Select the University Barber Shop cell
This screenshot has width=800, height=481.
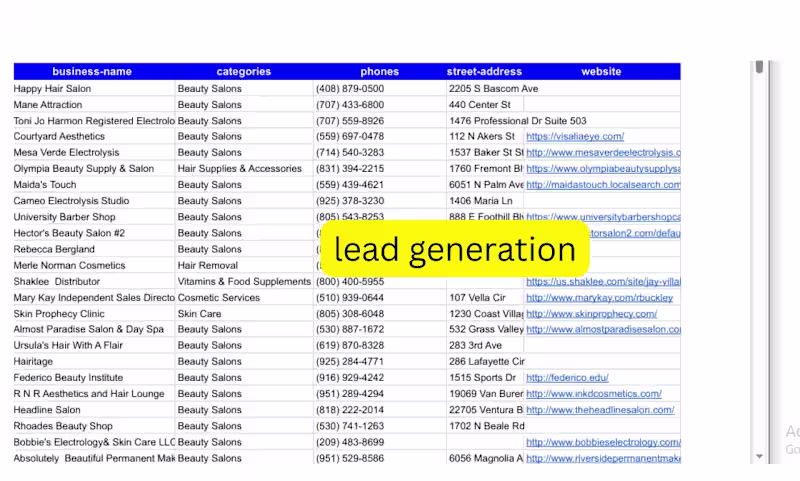tap(94, 217)
